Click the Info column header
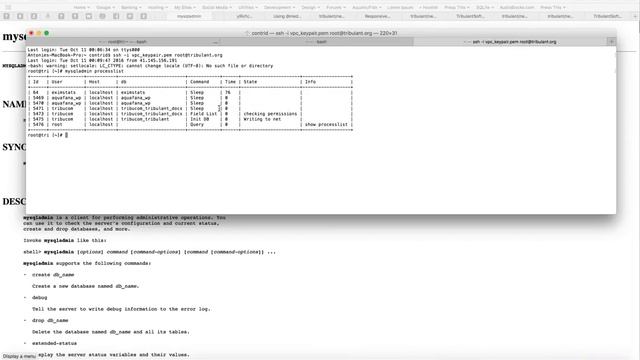 click(x=311, y=82)
